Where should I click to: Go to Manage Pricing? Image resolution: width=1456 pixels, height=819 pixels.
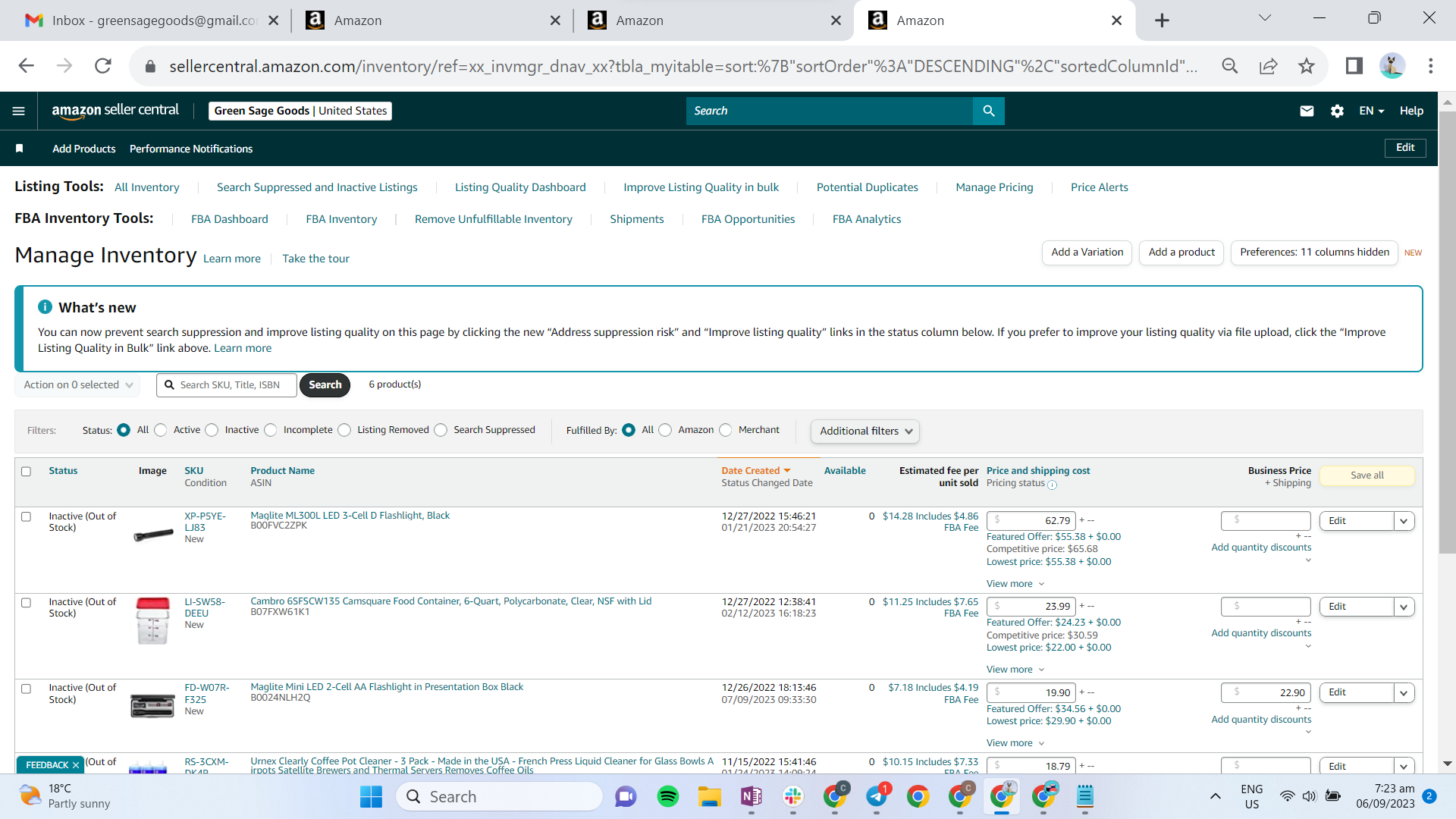point(994,187)
